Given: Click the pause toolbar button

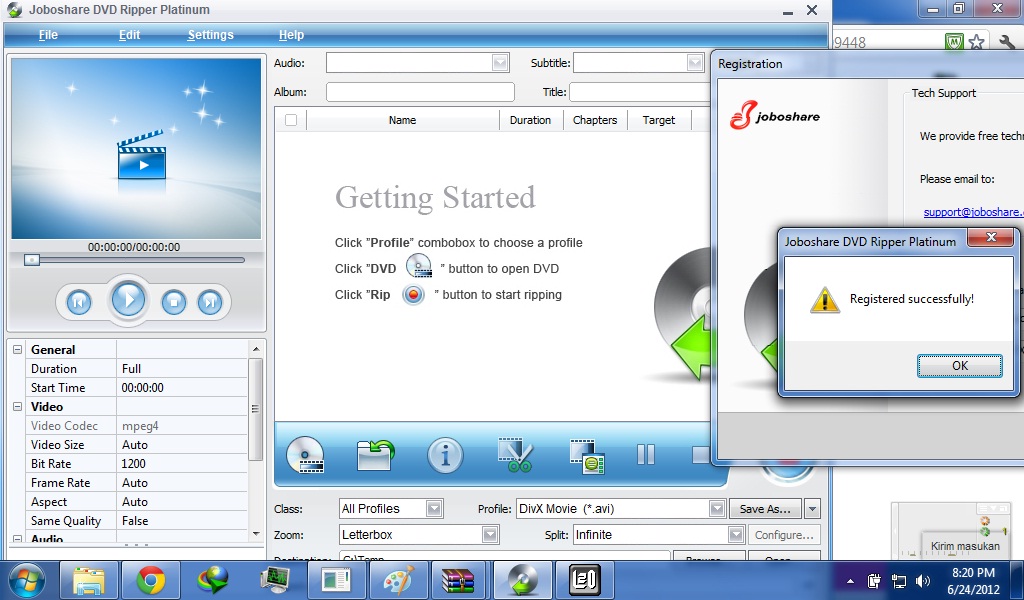Looking at the screenshot, I should (x=645, y=454).
